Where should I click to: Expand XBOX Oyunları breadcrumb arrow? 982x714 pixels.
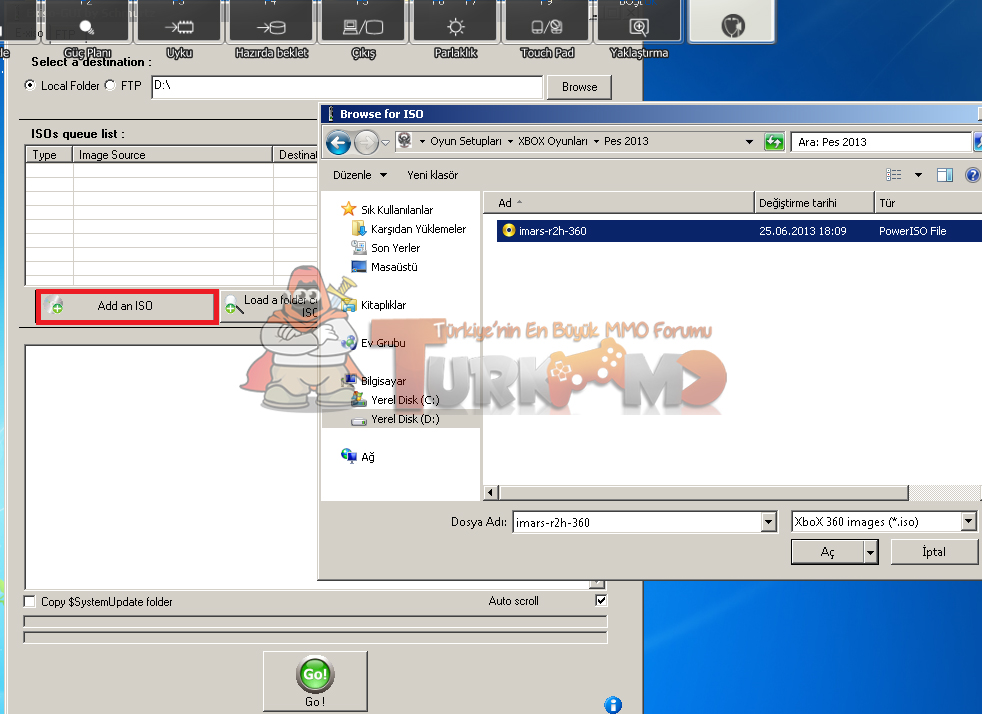coord(596,142)
